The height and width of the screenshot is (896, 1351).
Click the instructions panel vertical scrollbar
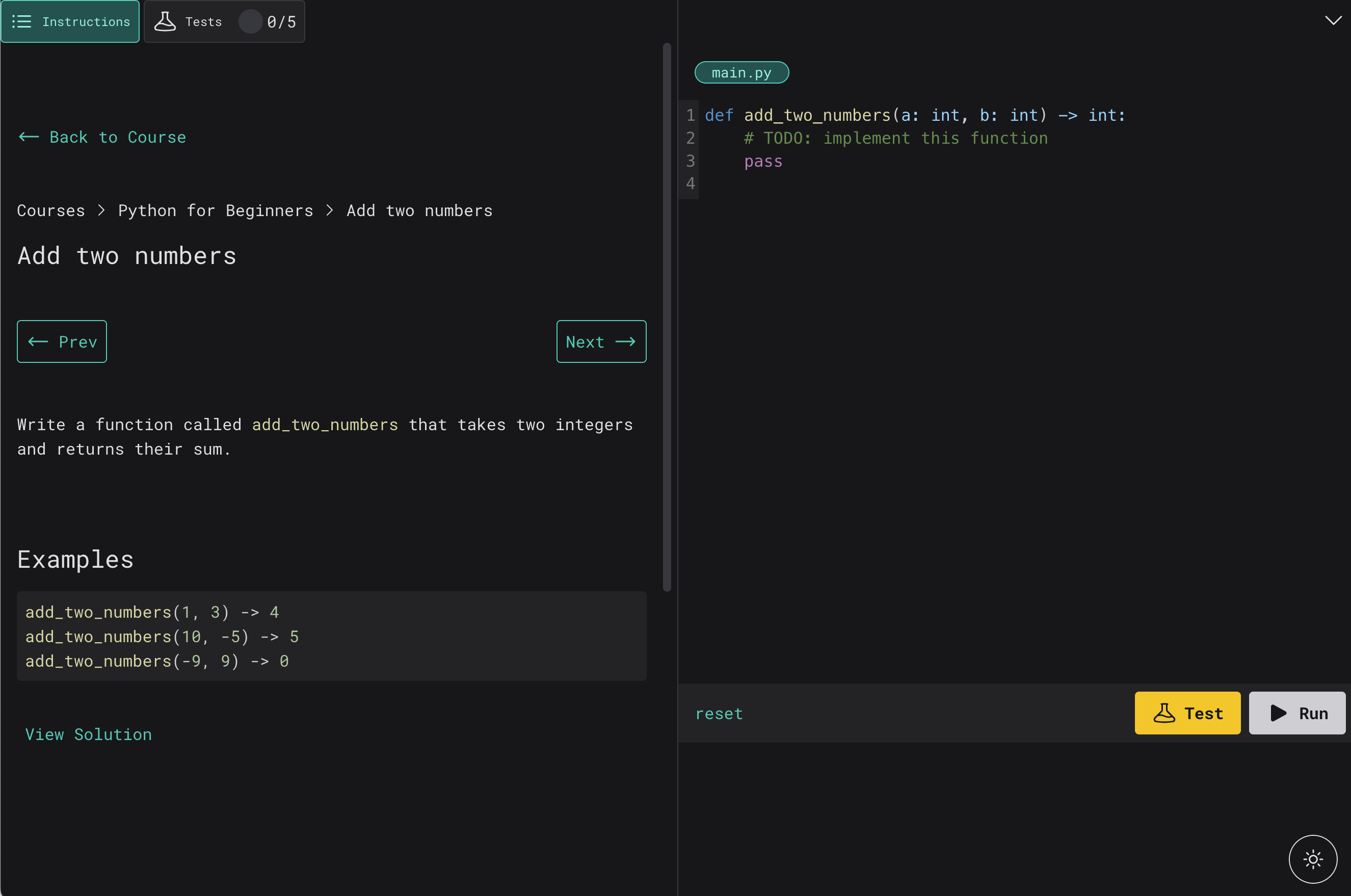(x=667, y=317)
